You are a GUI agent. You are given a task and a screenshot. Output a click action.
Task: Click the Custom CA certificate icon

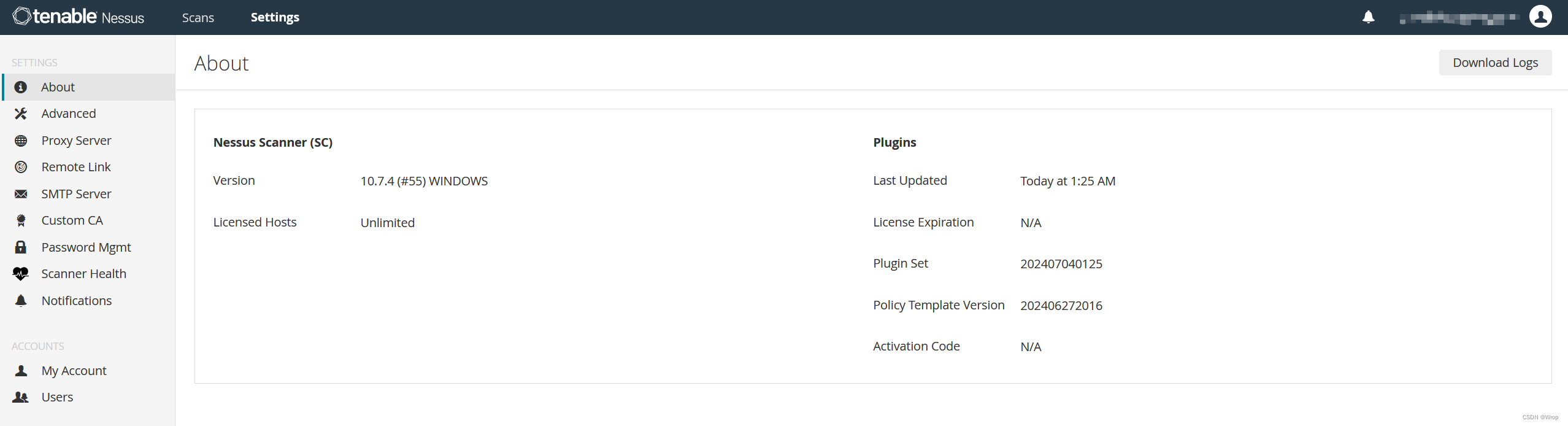[21, 220]
